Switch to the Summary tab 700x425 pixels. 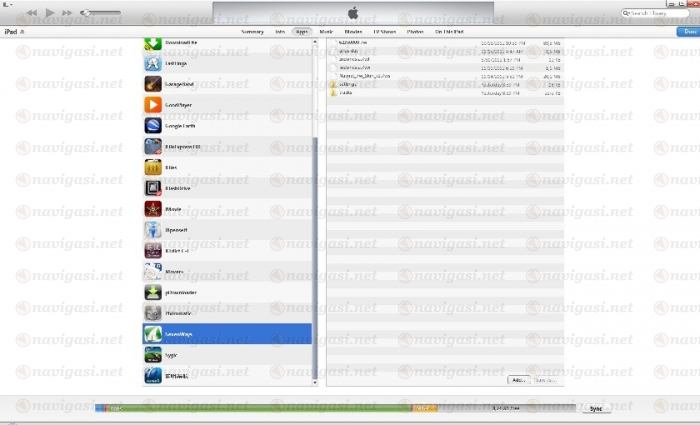[252, 32]
